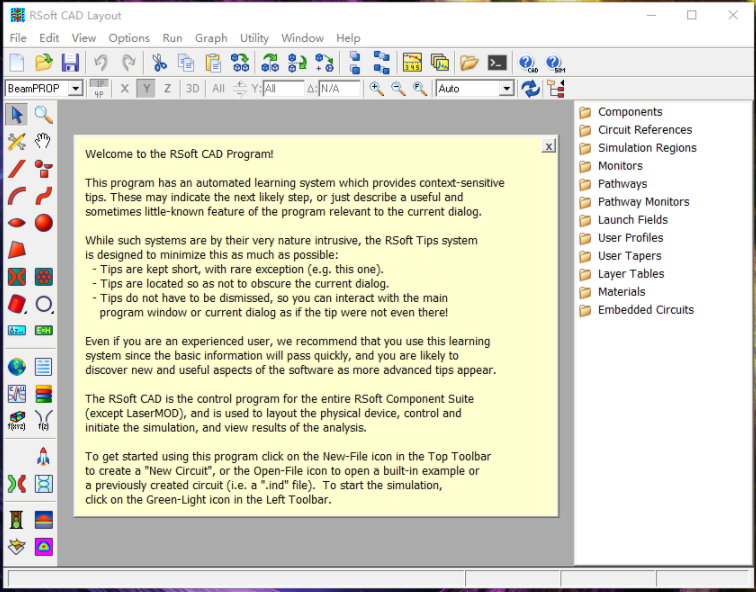The width and height of the screenshot is (756, 592).
Task: Click the Open File folder icon
Action: (x=43, y=63)
